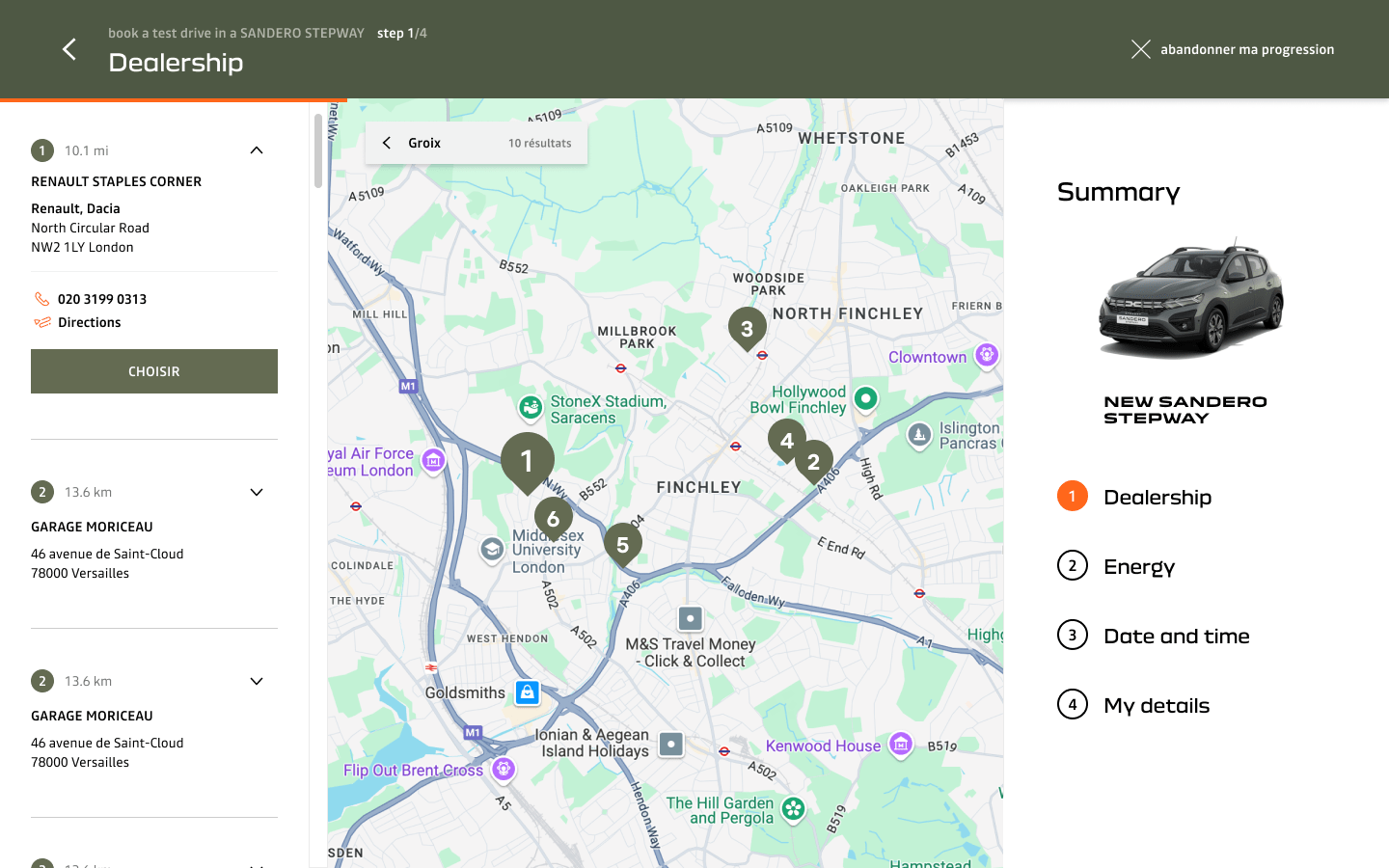Viewport: 1389px width, 868px height.
Task: Select map marker number 5
Action: click(623, 545)
